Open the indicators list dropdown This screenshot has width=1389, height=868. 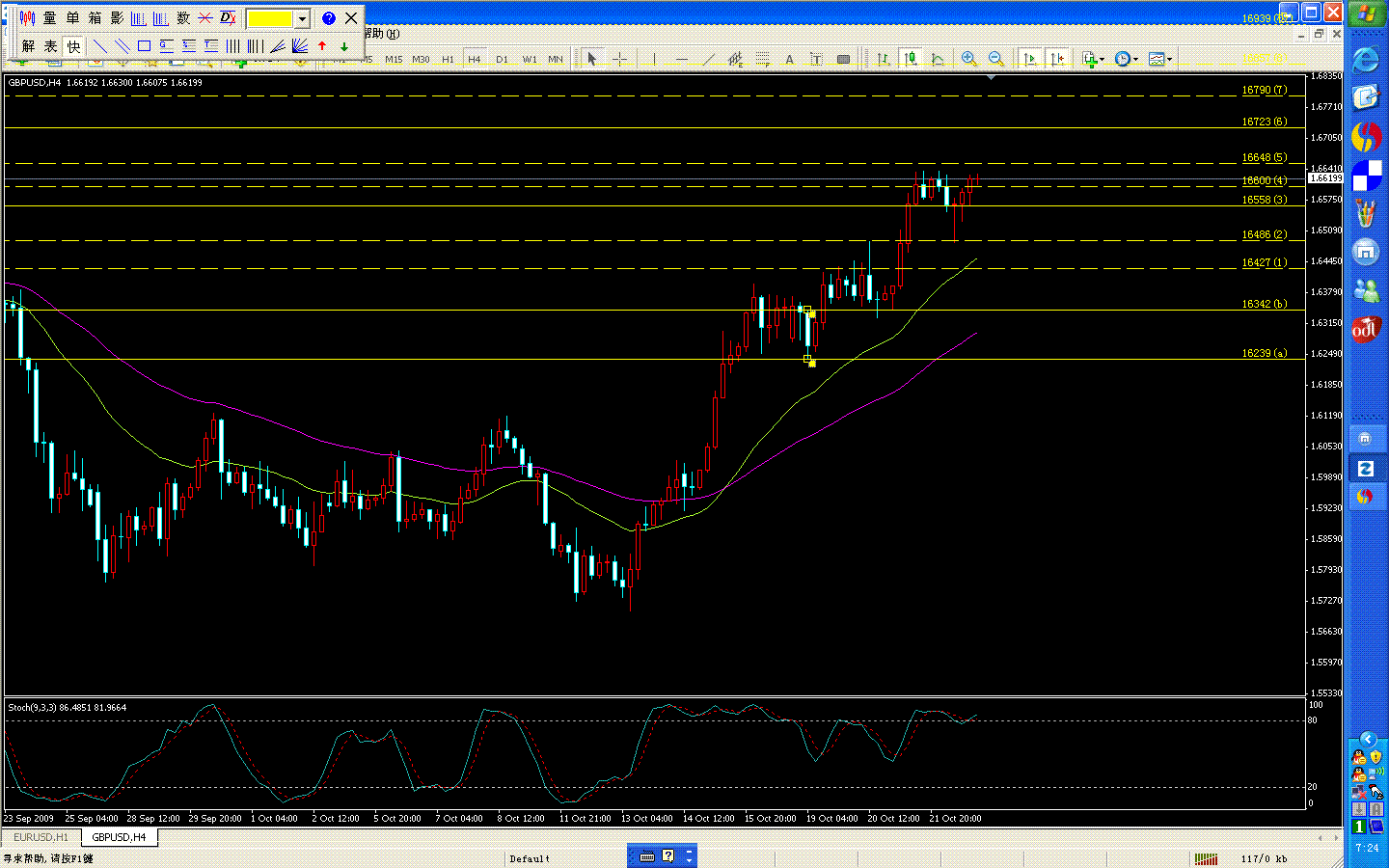(1093, 60)
